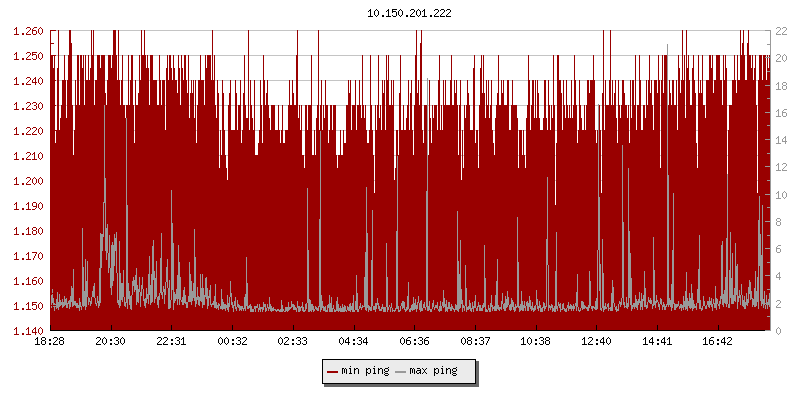Click the 06:36 time axis label
Image resolution: width=800 pixels, height=400 pixels.
tap(414, 342)
